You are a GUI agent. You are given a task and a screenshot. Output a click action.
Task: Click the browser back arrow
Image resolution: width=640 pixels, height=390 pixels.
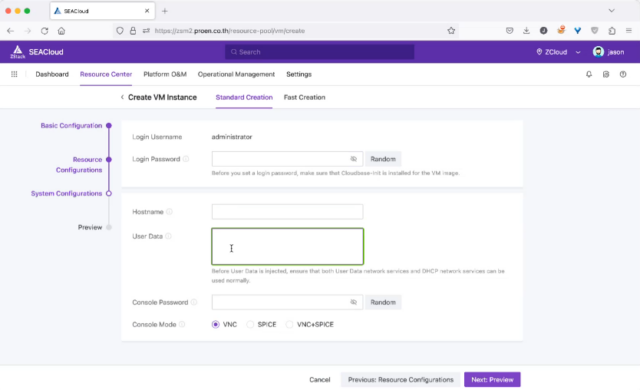coord(11,31)
